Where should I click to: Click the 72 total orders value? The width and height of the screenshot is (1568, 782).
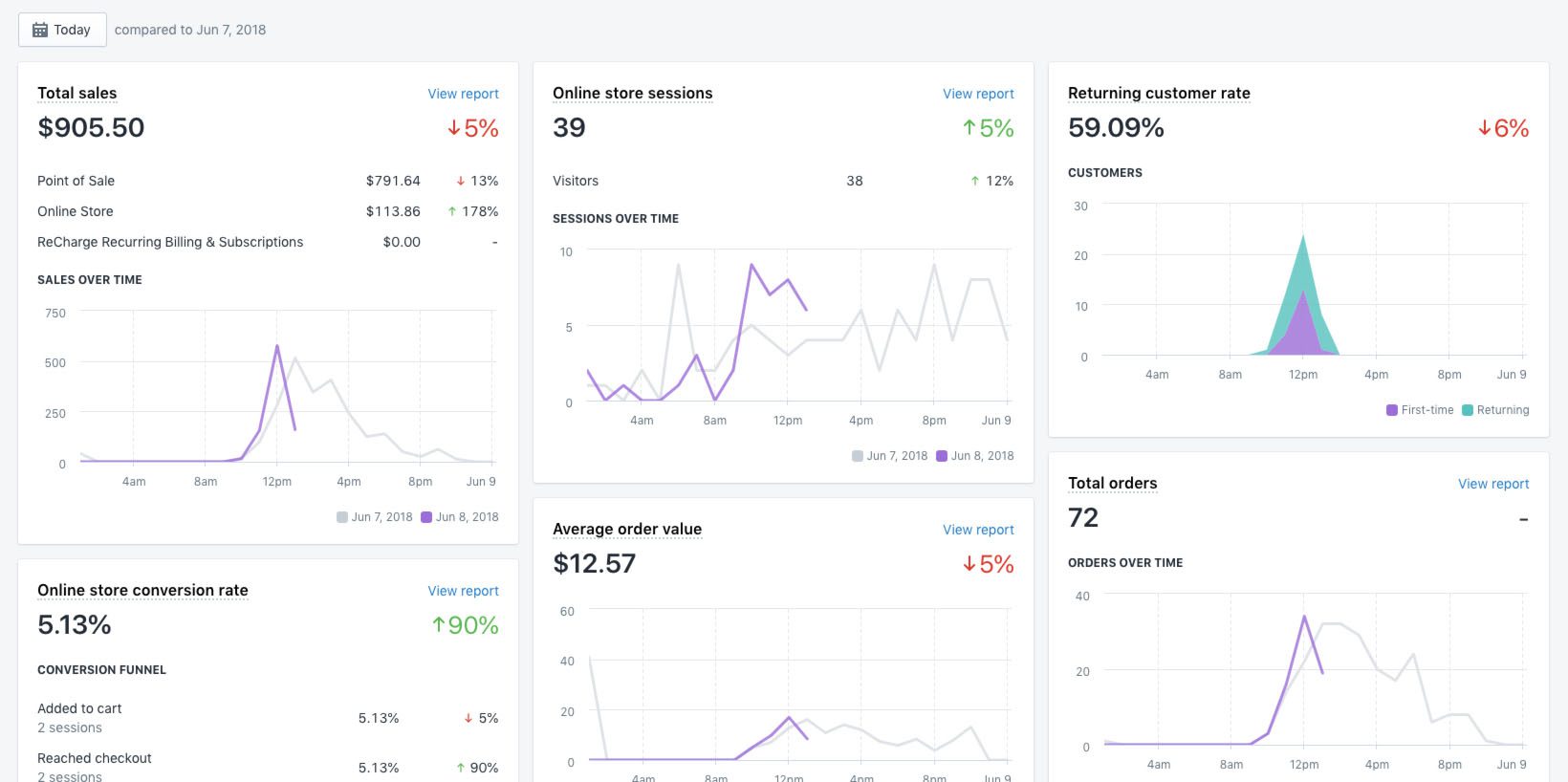(x=1083, y=517)
